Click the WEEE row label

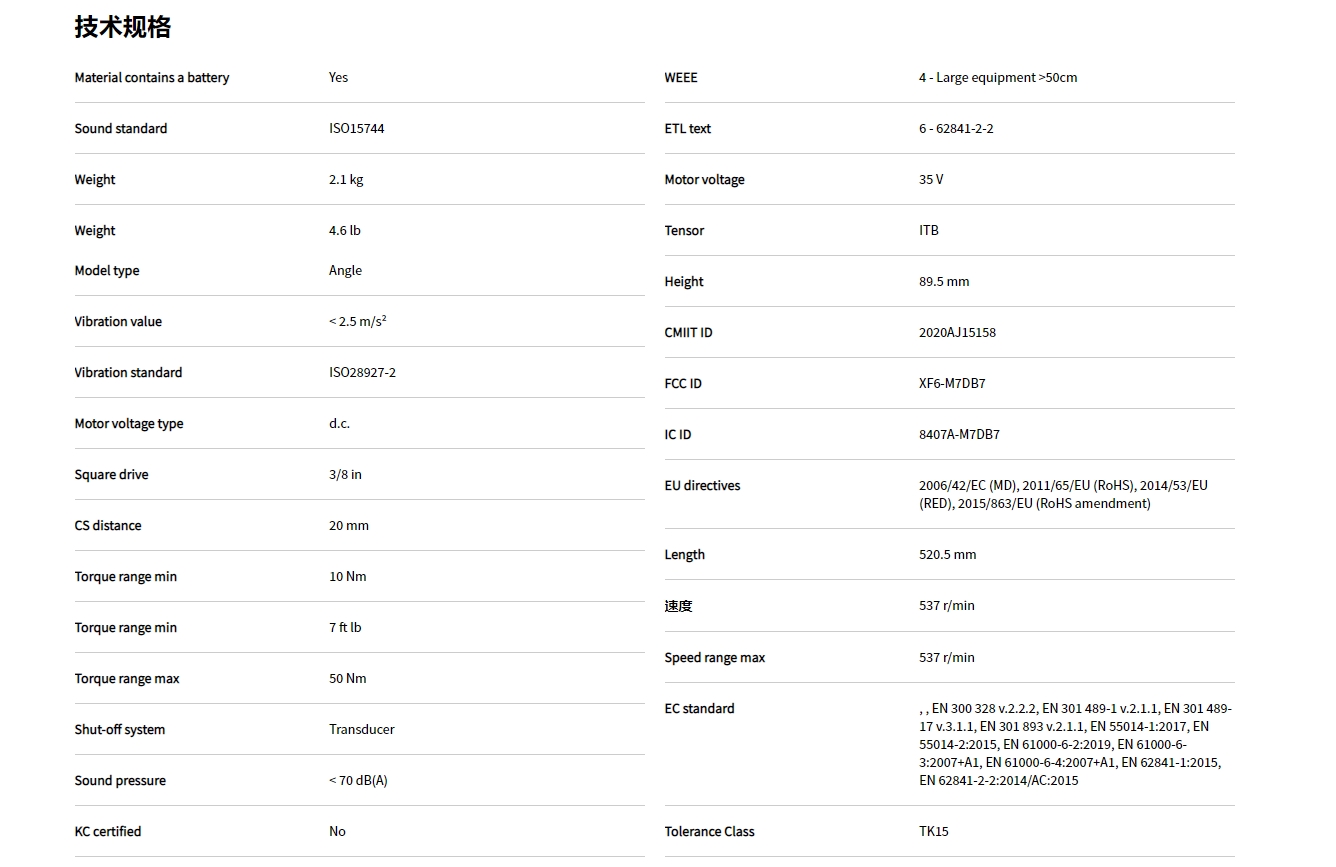pyautogui.click(x=681, y=78)
